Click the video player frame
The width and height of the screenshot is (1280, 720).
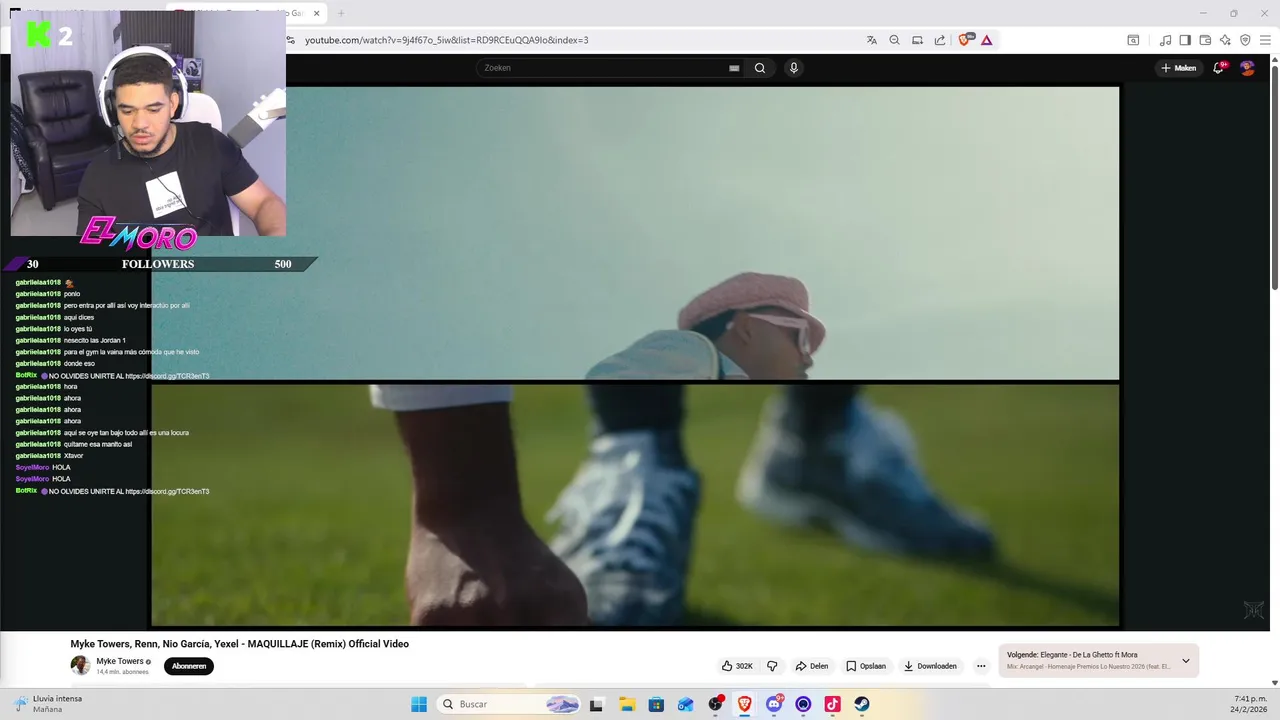click(635, 356)
